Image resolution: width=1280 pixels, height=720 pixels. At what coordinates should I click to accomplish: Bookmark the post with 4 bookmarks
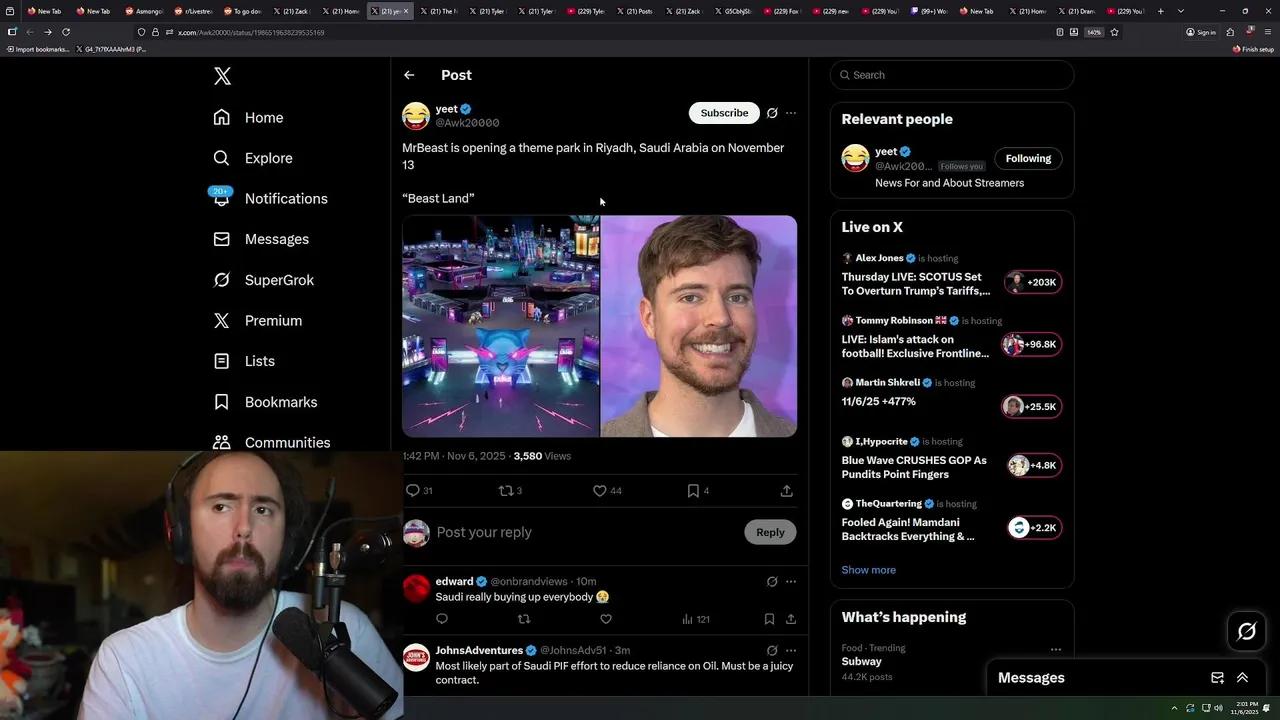(698, 490)
